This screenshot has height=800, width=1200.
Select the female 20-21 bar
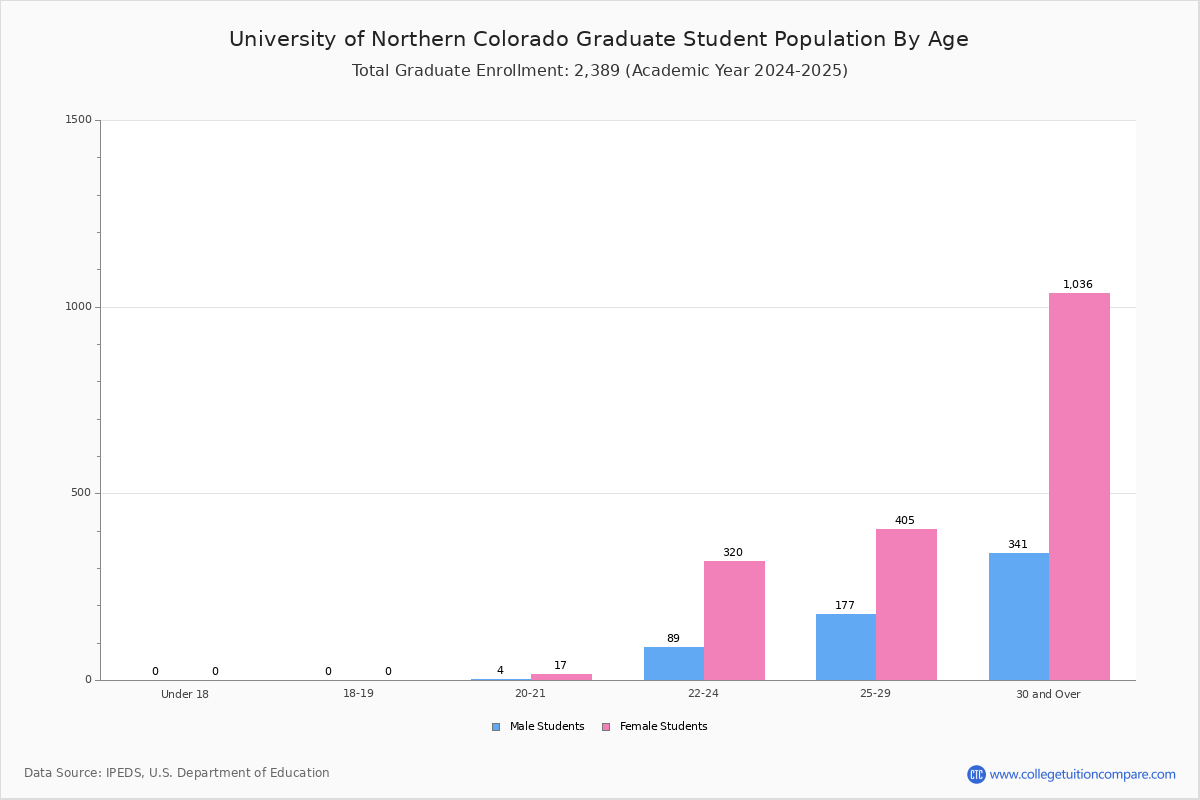[x=561, y=677]
